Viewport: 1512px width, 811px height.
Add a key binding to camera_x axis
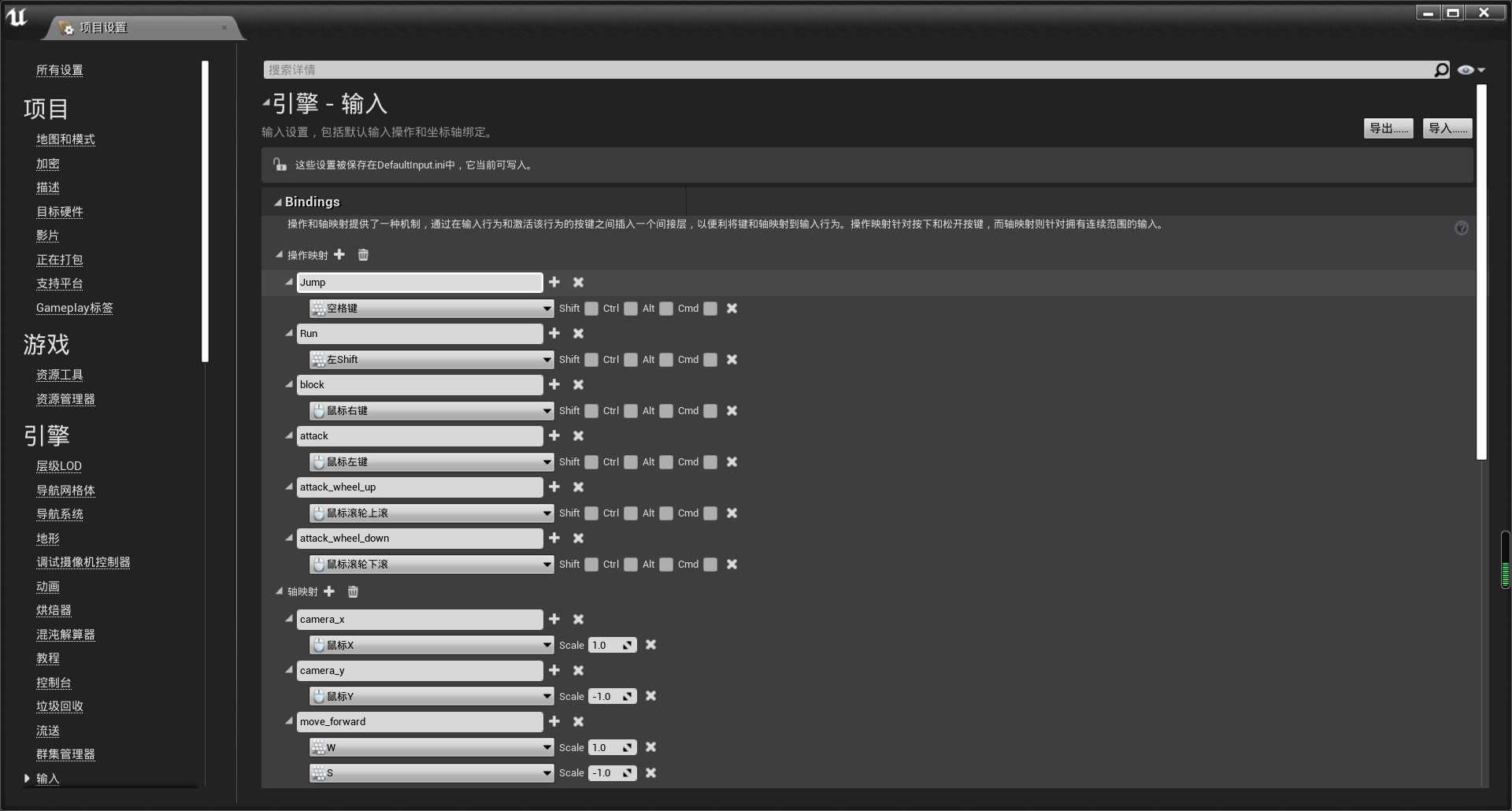[x=554, y=619]
